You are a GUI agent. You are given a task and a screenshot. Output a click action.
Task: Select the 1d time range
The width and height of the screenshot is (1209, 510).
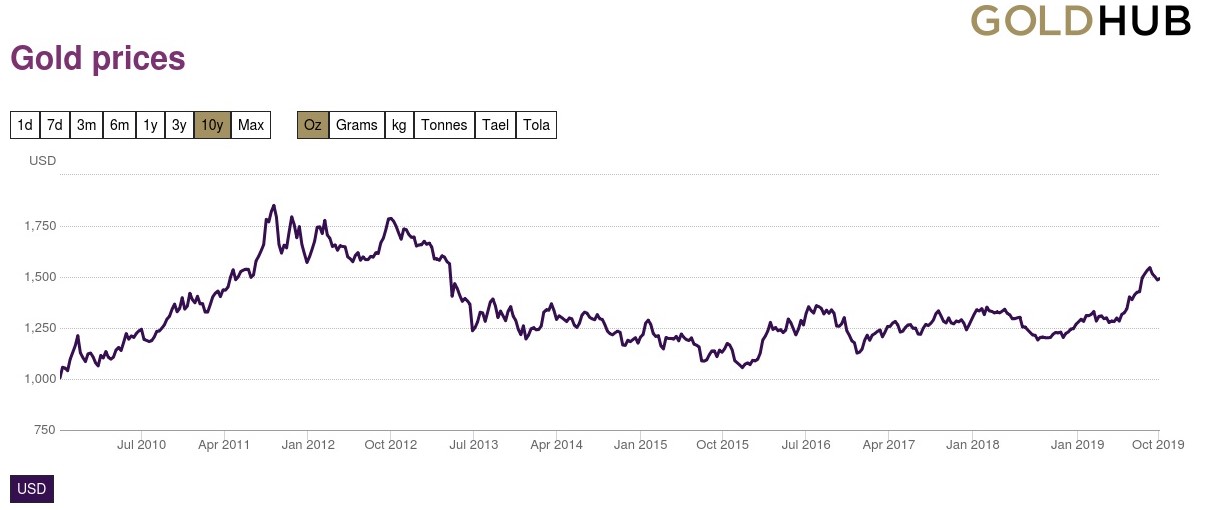click(25, 125)
